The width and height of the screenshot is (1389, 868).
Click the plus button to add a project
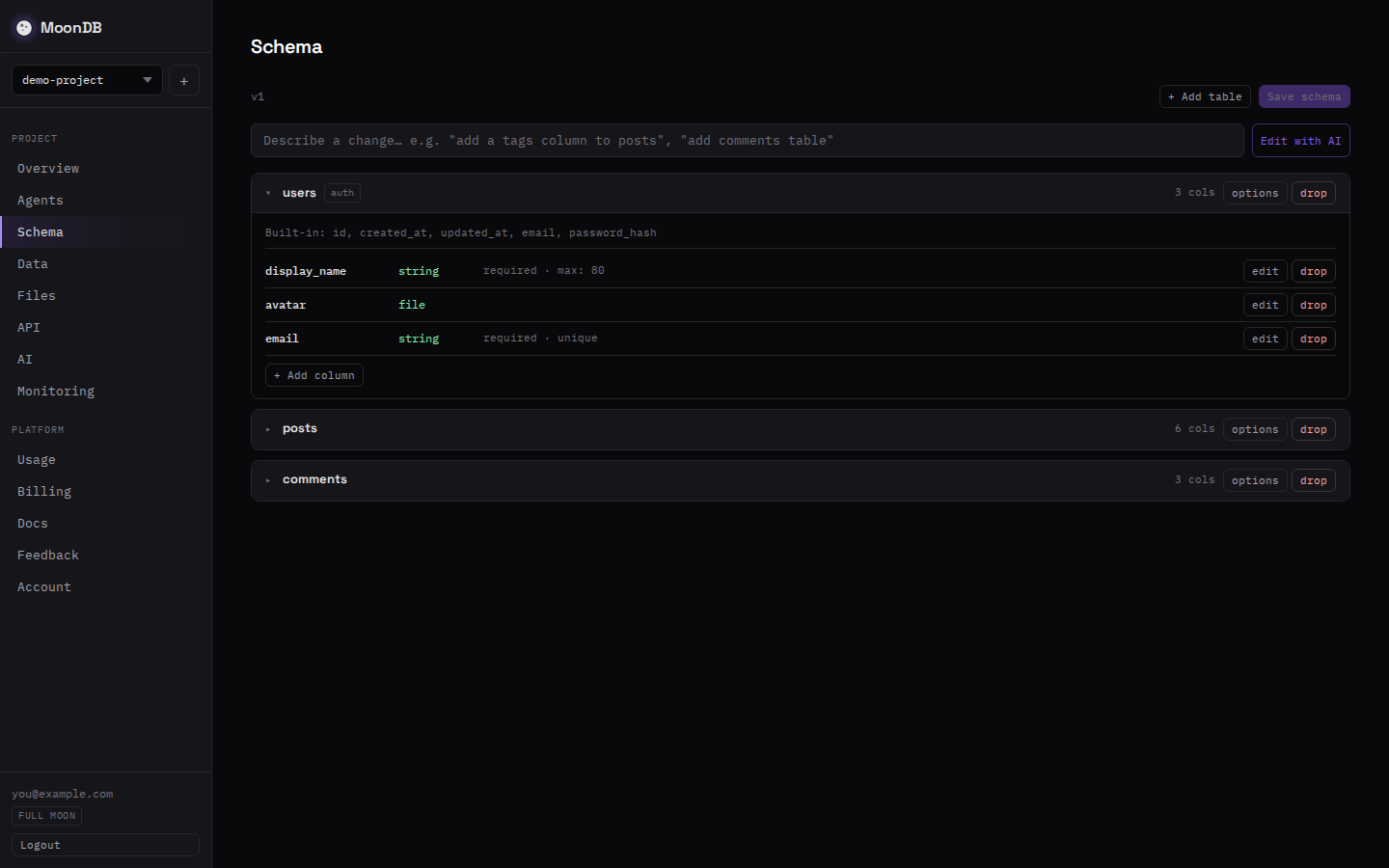[x=184, y=80]
